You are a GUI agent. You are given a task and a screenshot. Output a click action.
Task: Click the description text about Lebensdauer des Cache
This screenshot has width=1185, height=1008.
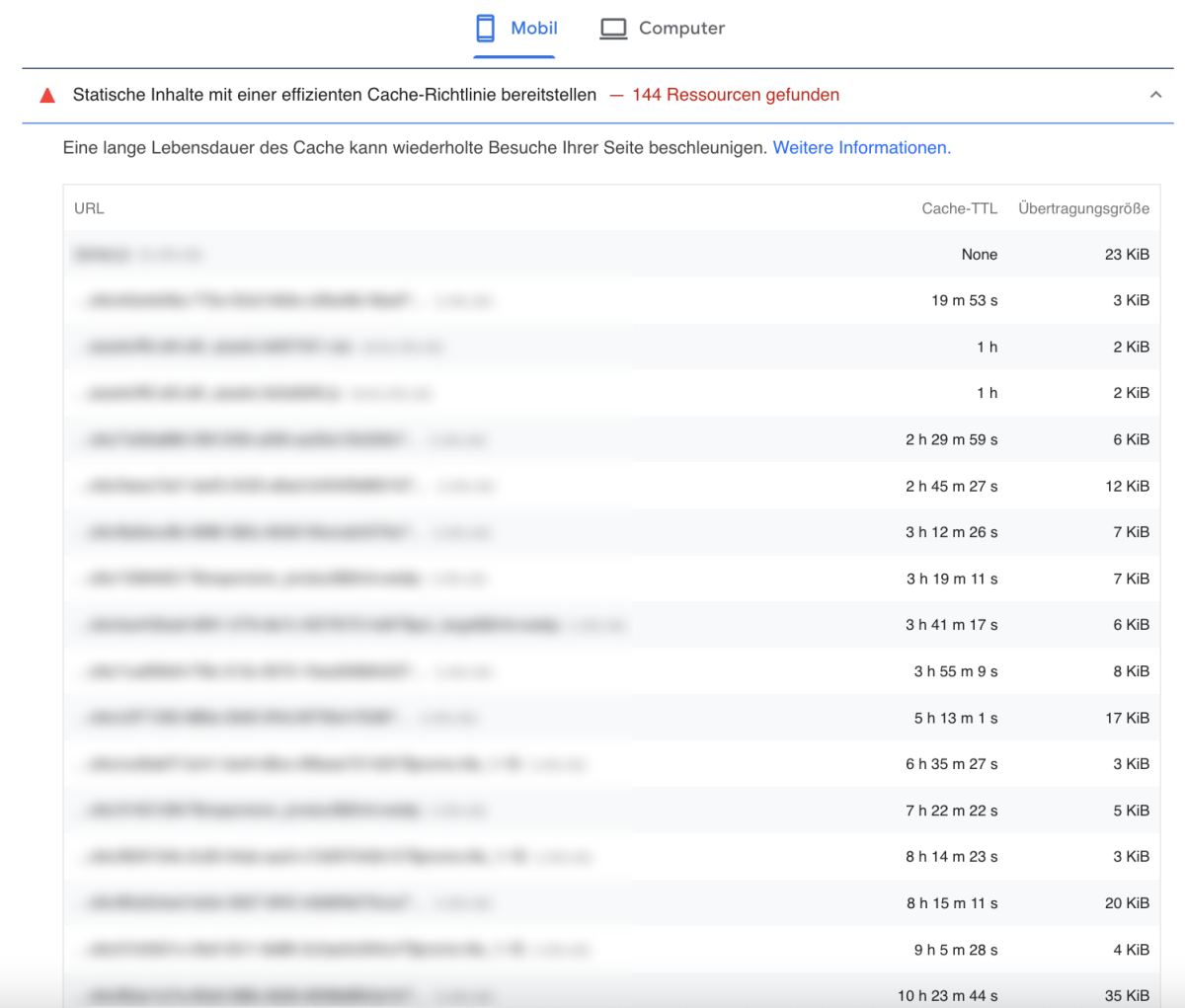point(415,148)
